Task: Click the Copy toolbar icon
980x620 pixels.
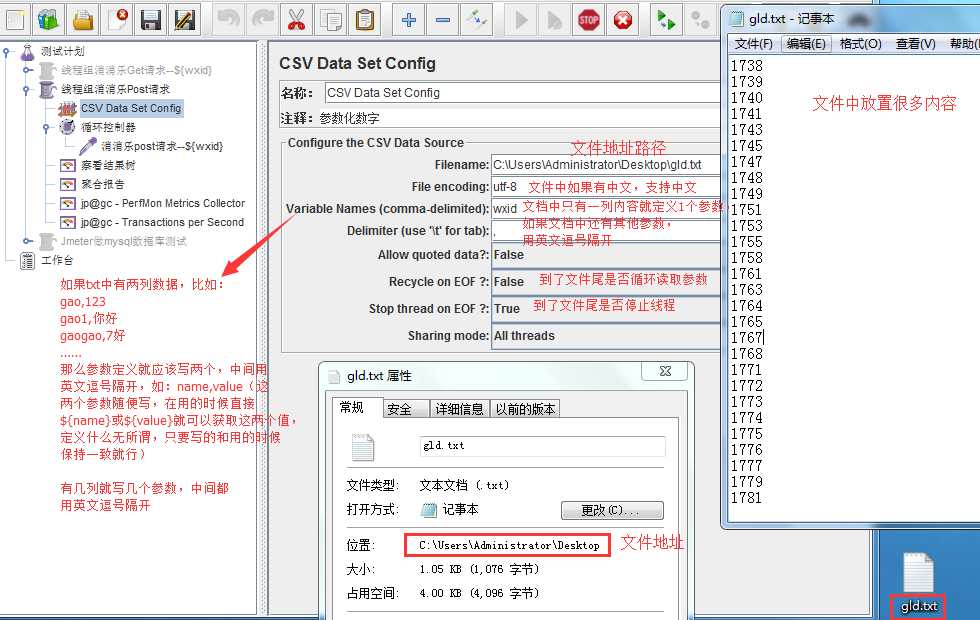Action: pos(331,19)
